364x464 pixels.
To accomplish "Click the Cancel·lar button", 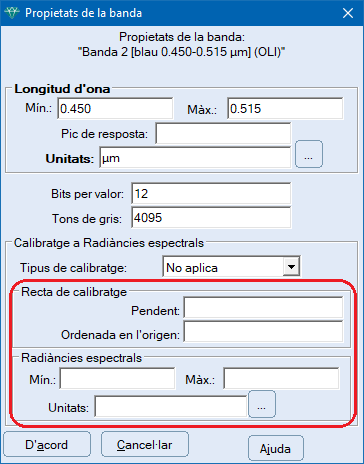I will coord(145,444).
